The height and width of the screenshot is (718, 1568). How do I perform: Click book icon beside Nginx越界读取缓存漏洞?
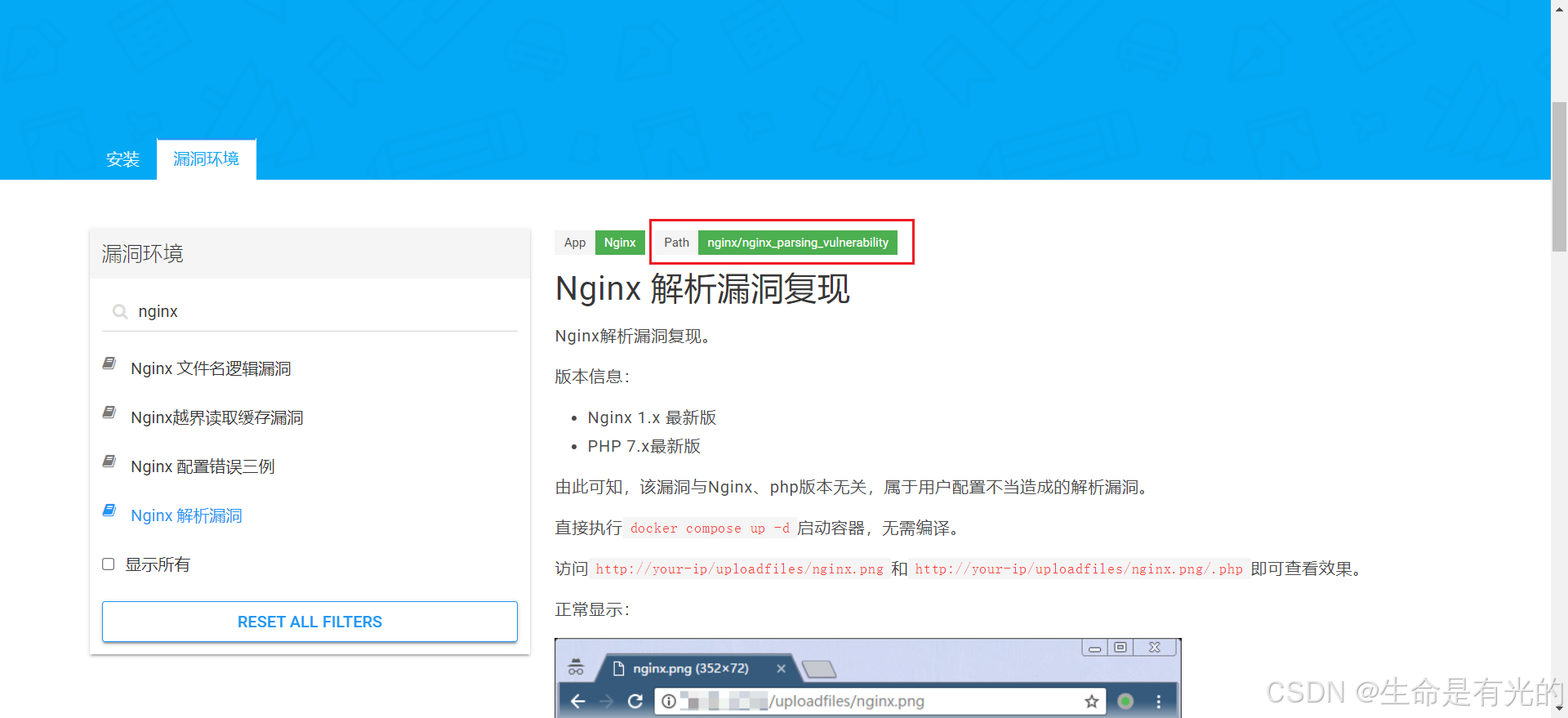pyautogui.click(x=109, y=413)
